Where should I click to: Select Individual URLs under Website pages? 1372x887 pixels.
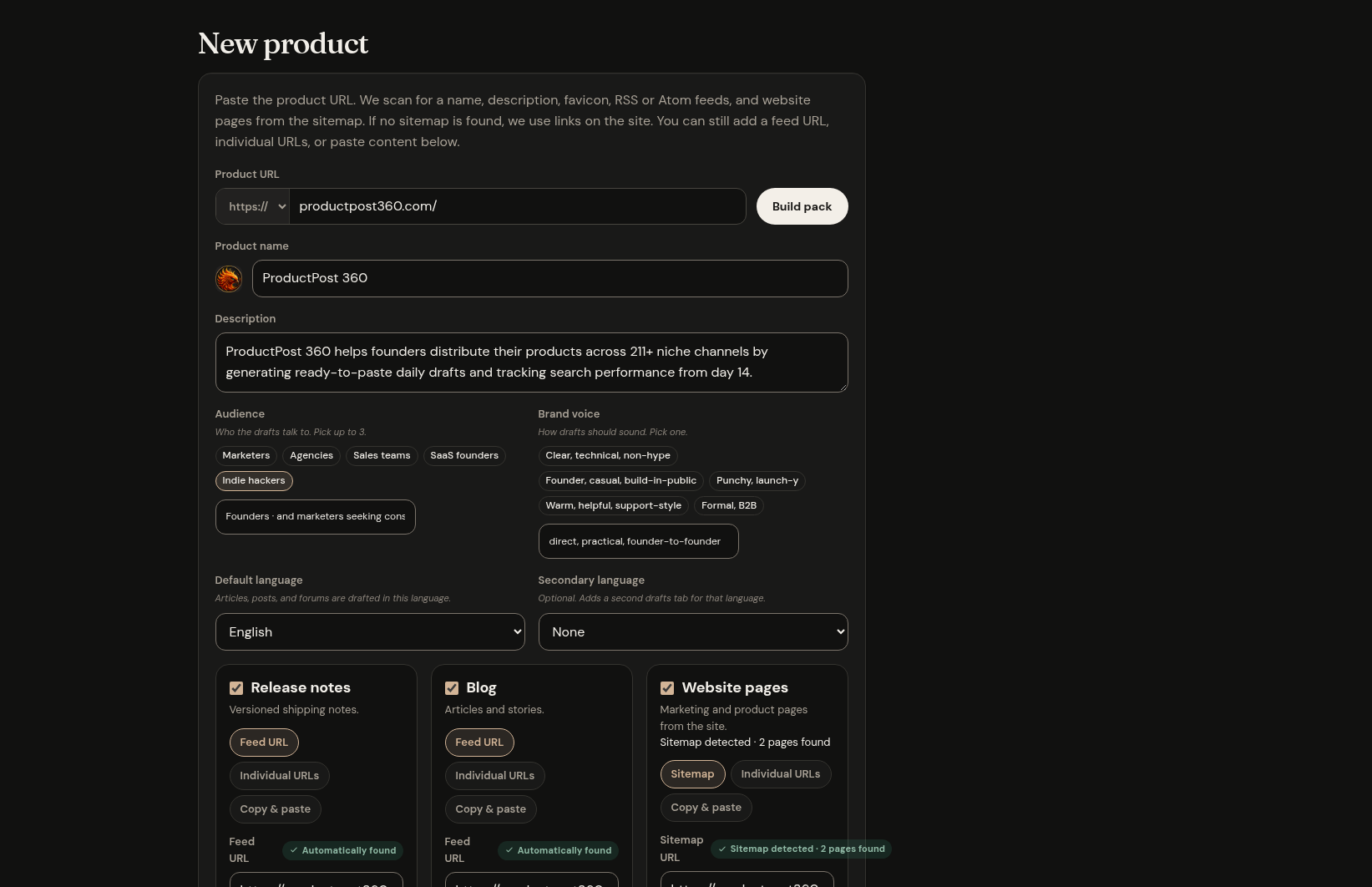click(780, 774)
